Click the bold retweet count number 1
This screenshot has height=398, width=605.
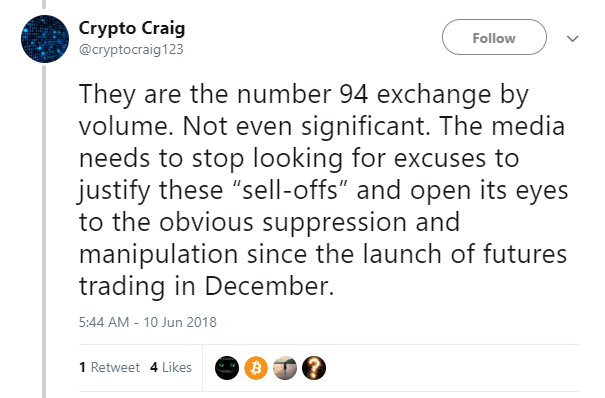82,367
